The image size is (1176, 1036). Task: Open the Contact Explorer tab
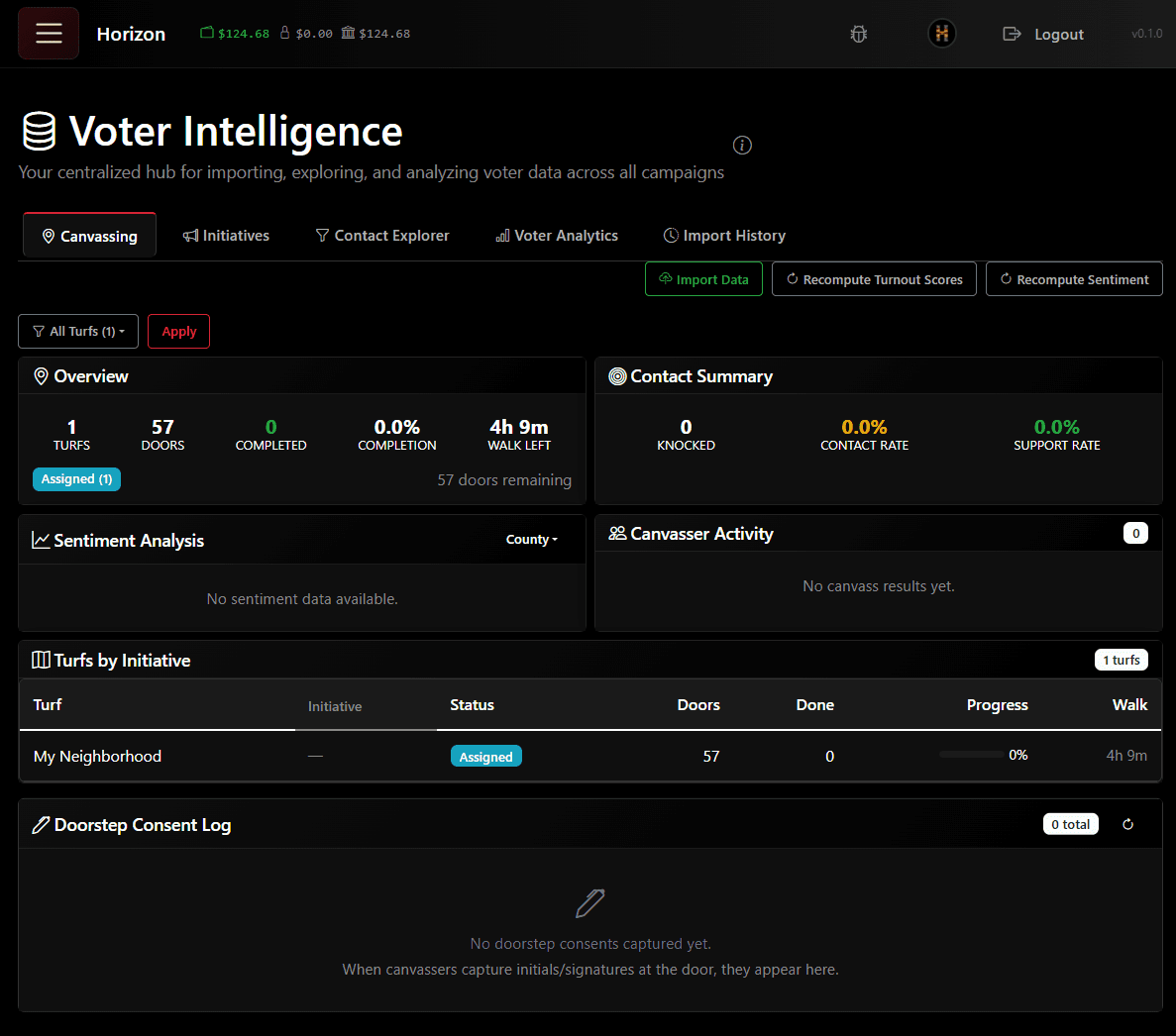click(382, 236)
